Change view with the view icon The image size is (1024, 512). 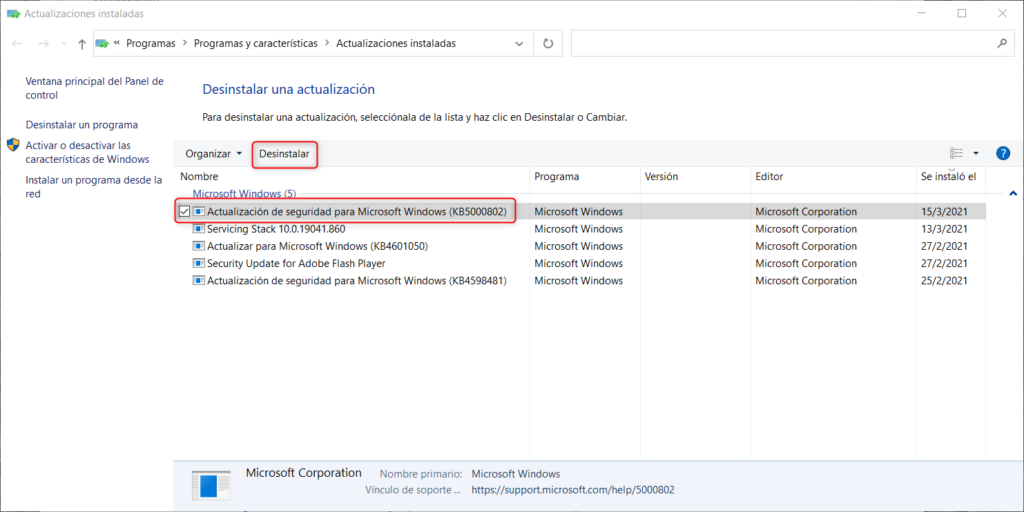(957, 153)
